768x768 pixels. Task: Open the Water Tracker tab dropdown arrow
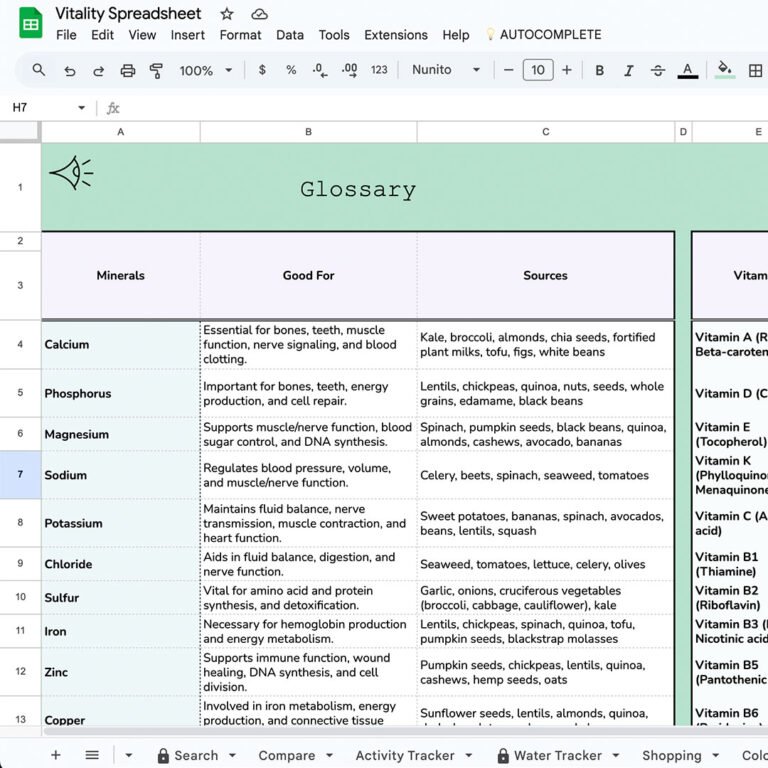click(616, 755)
